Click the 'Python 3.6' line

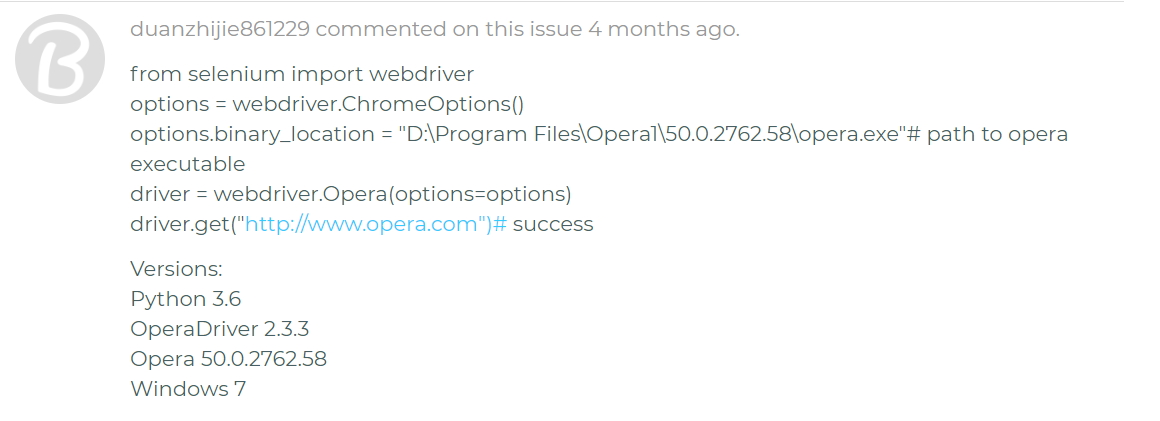(186, 299)
